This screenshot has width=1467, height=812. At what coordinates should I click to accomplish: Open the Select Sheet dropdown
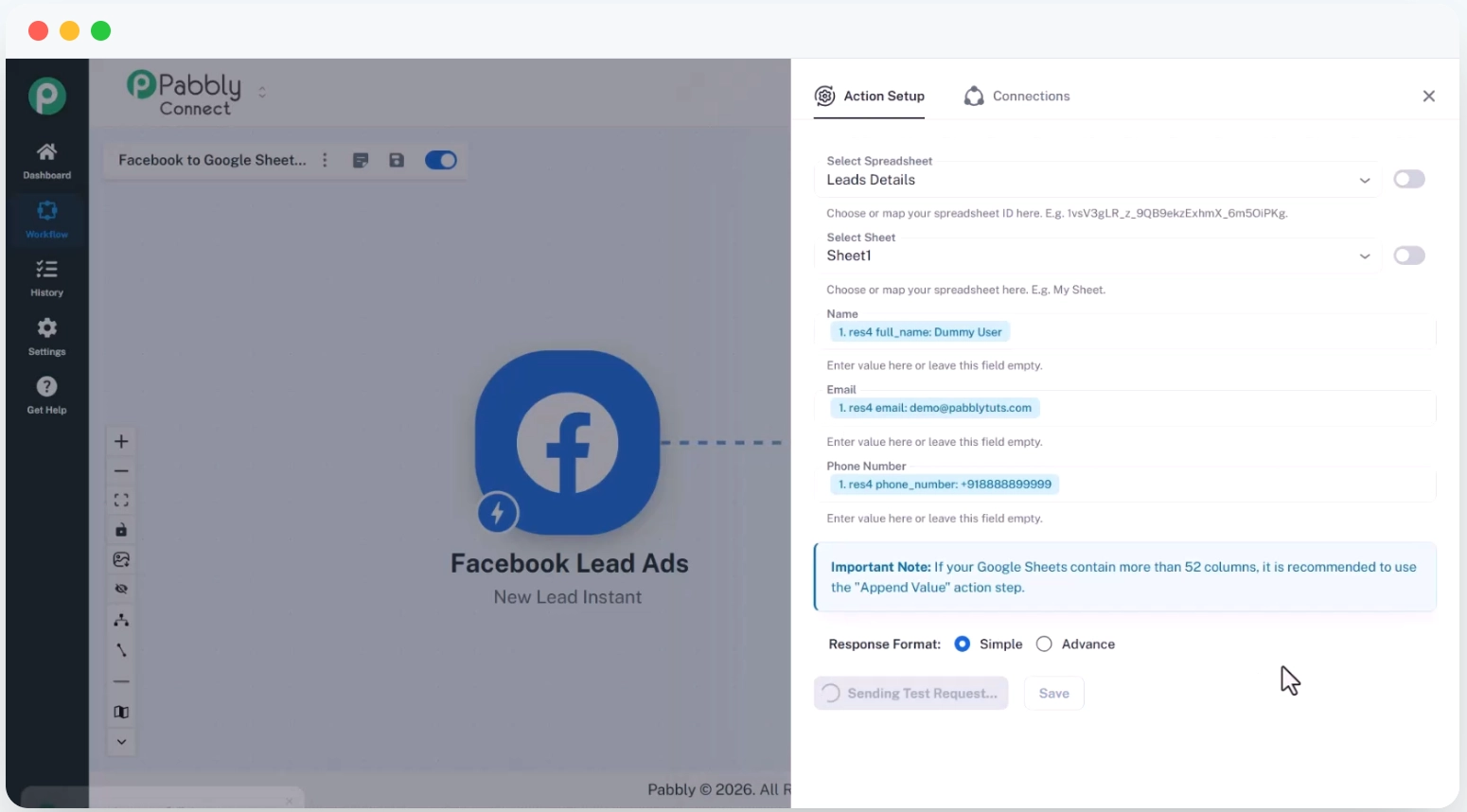pyautogui.click(x=1097, y=256)
